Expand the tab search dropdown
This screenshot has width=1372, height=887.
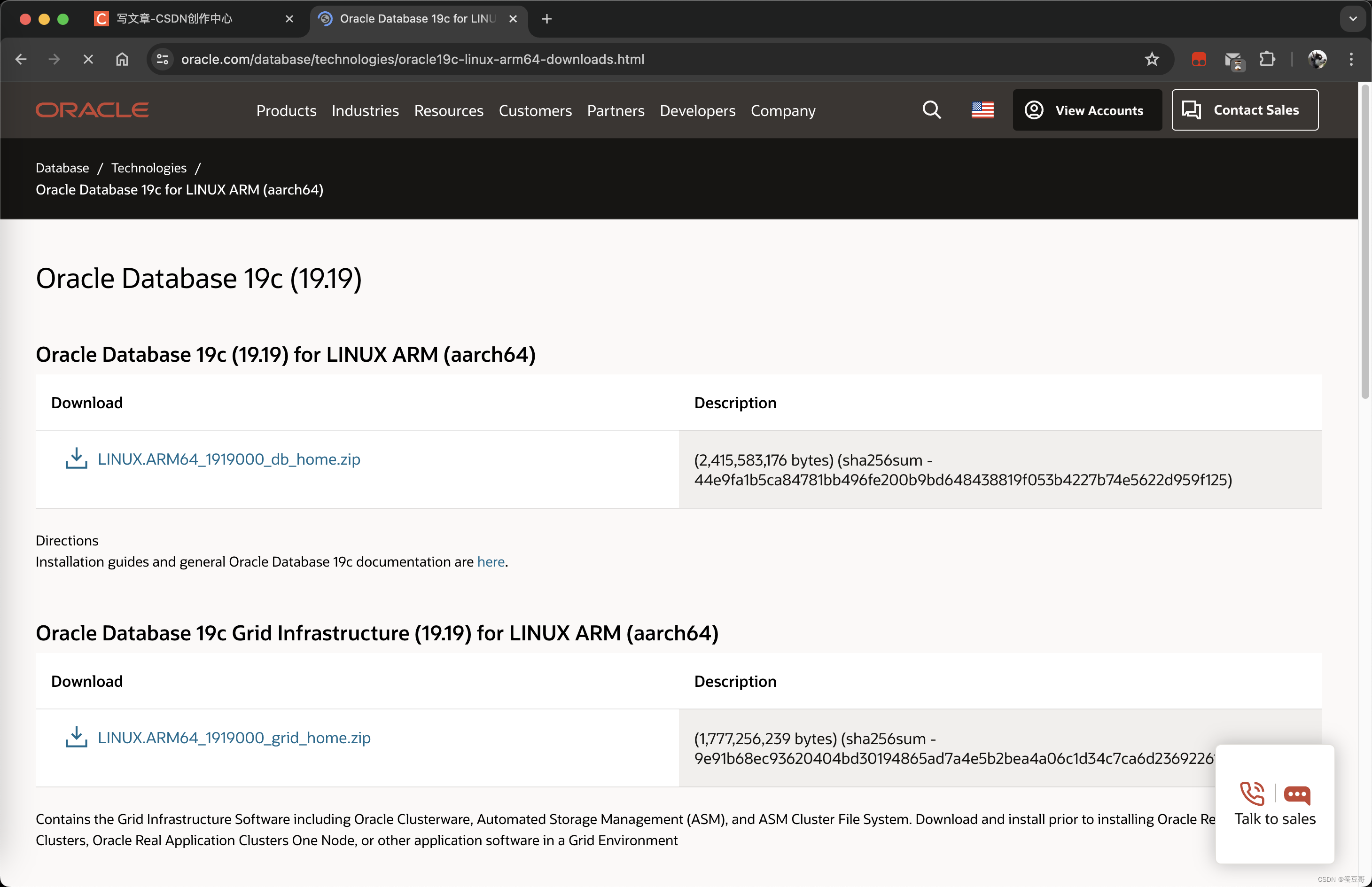coord(1353,19)
